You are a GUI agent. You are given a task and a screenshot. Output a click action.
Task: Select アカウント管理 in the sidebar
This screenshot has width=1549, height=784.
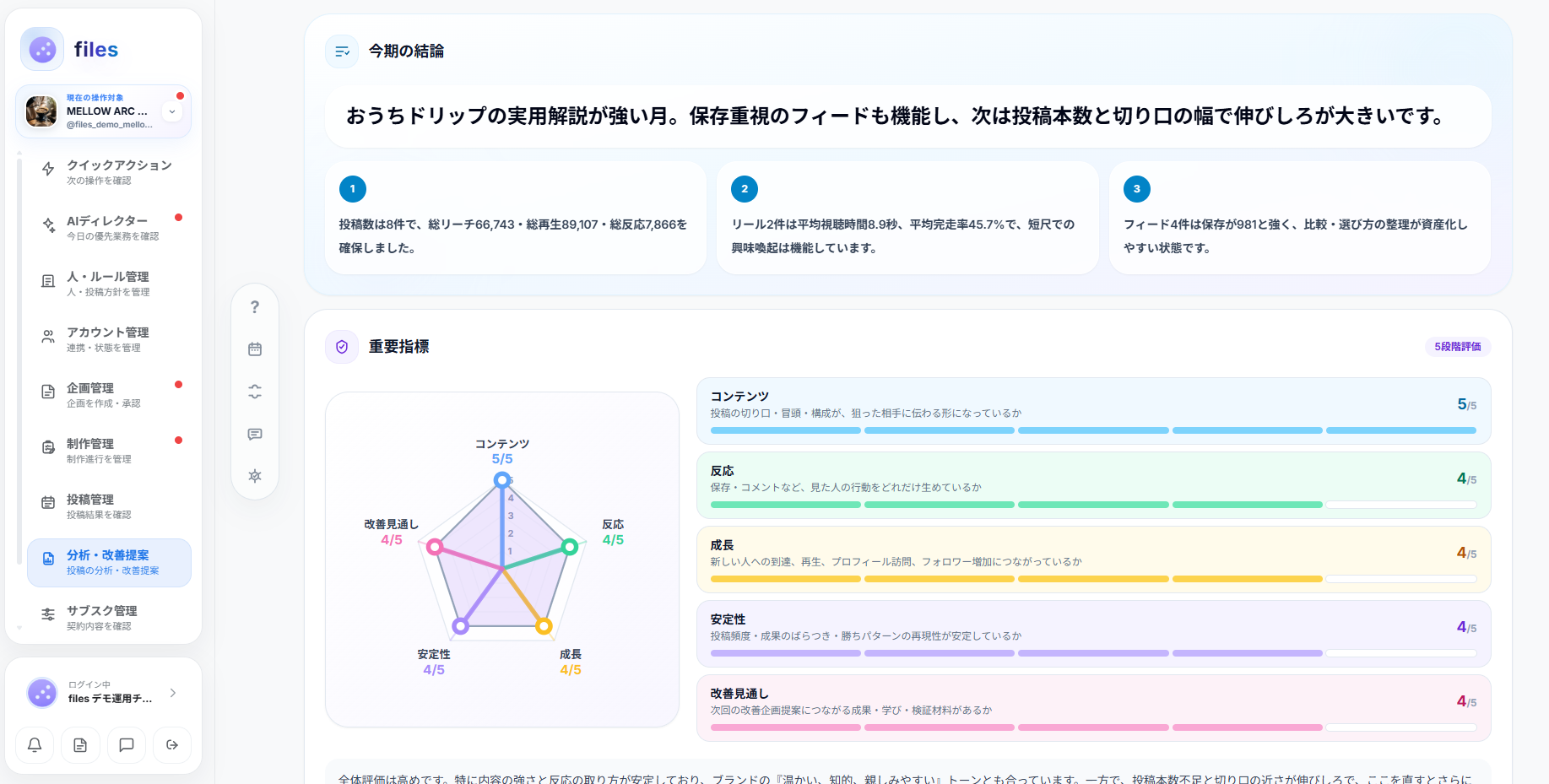tap(109, 339)
